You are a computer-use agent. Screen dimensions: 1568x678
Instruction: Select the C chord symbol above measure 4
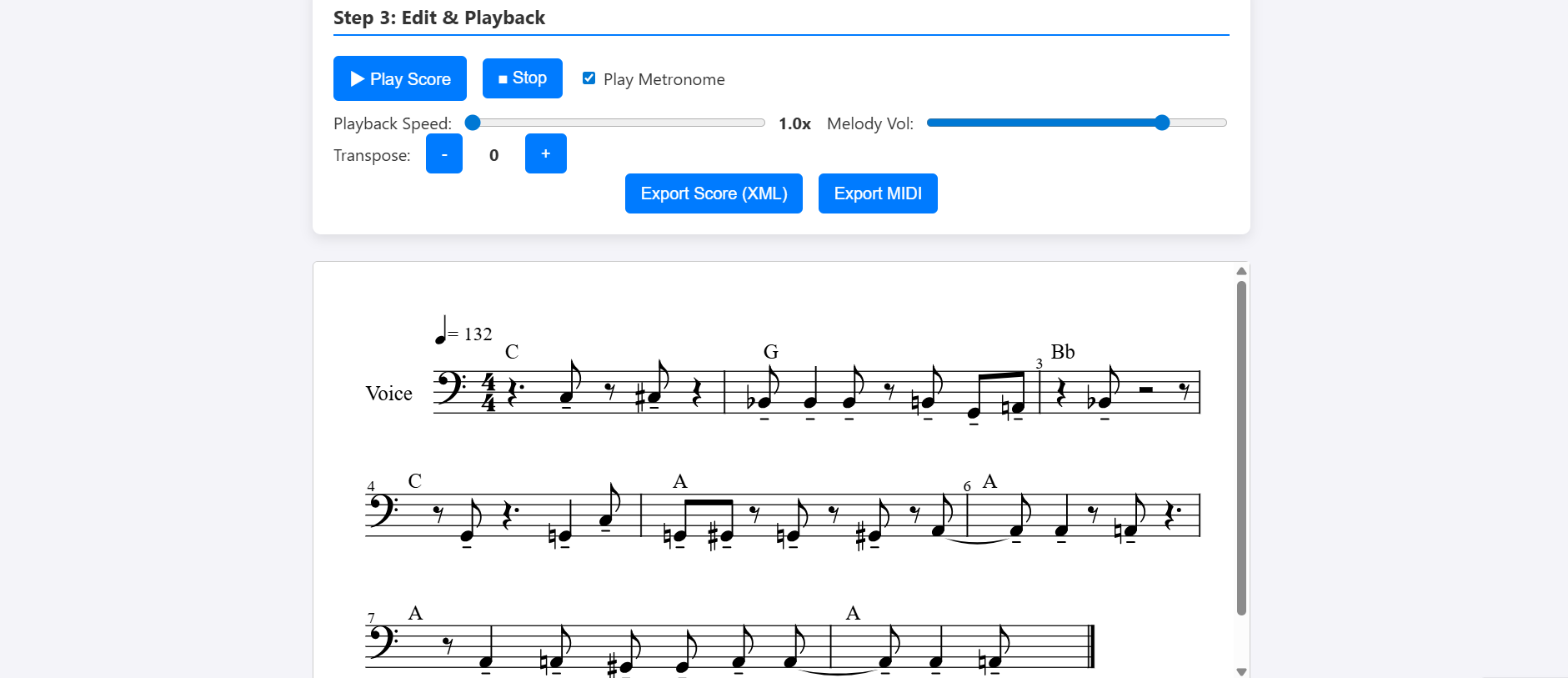pyautogui.click(x=414, y=481)
